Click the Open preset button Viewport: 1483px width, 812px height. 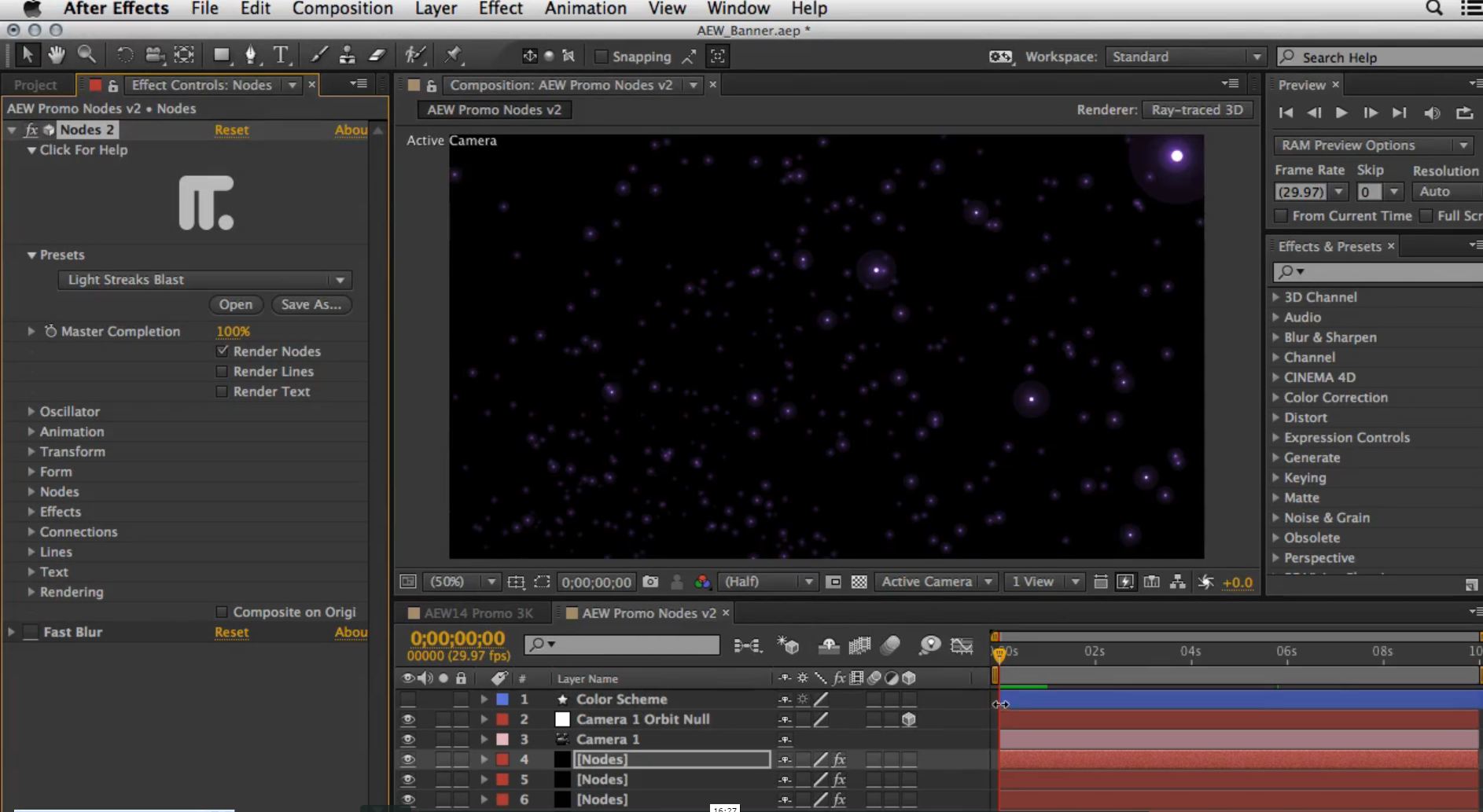tap(235, 304)
